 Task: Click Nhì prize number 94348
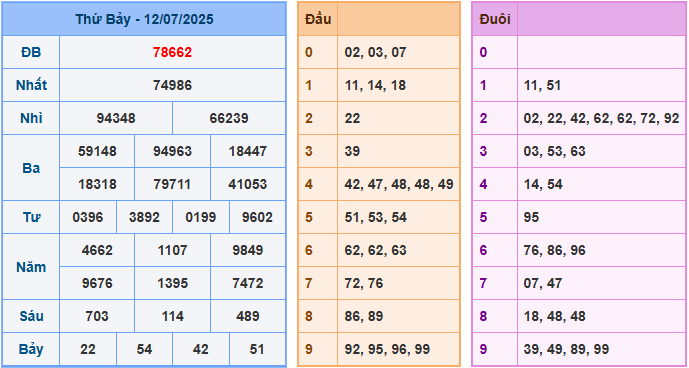click(x=116, y=118)
